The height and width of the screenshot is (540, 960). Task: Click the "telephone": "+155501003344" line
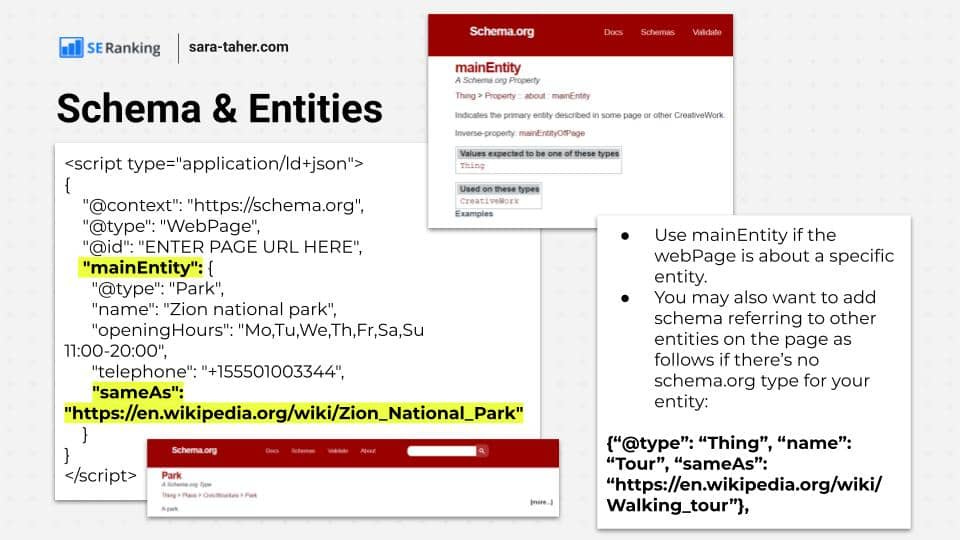click(217, 372)
